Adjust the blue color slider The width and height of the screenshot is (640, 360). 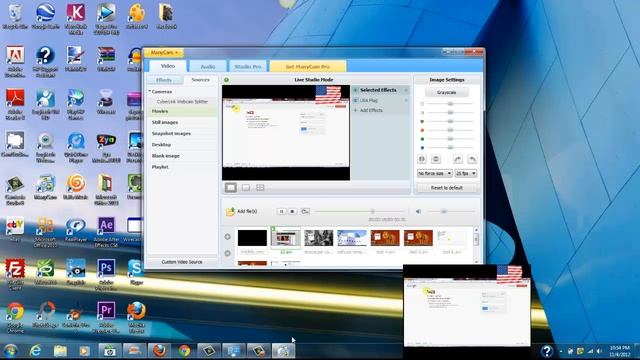tap(450, 147)
